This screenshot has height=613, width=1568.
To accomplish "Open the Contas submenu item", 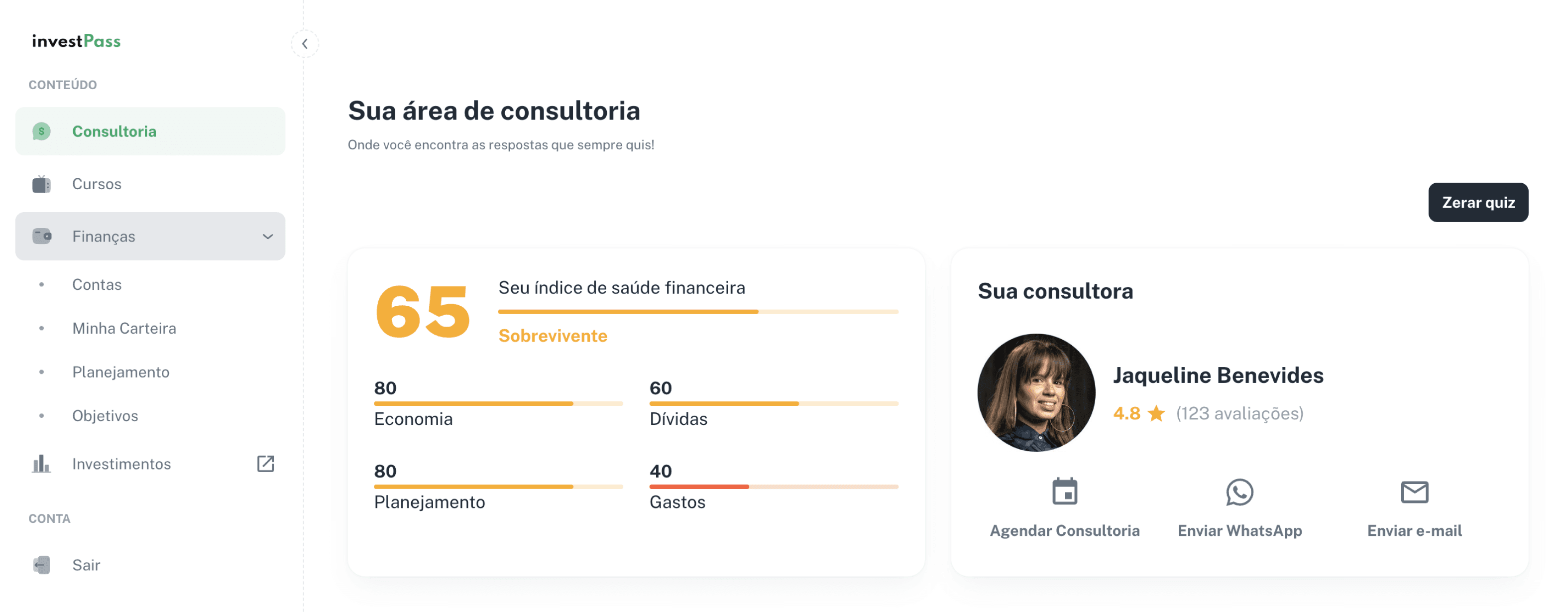I will click(97, 284).
